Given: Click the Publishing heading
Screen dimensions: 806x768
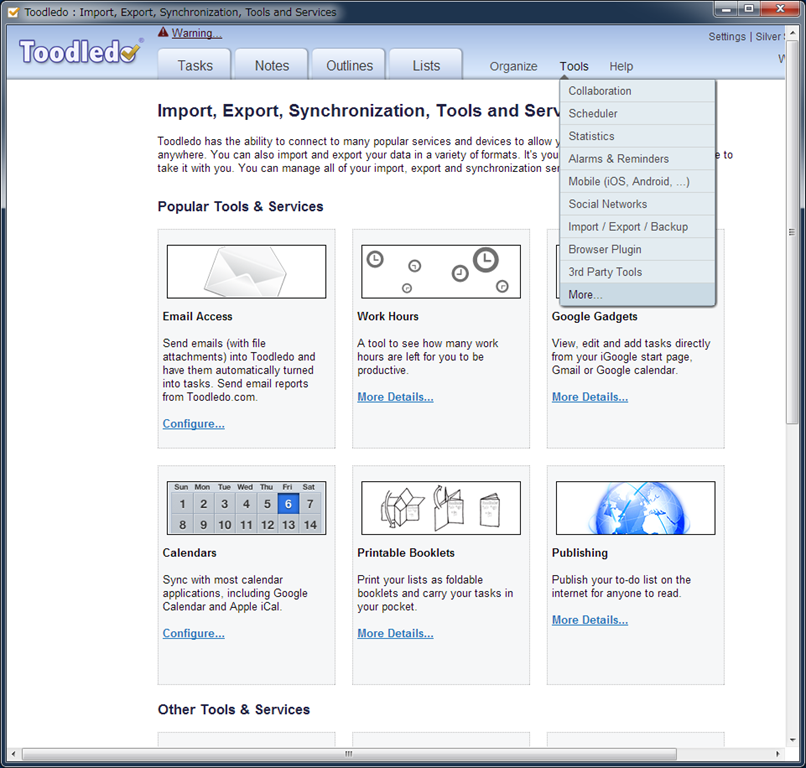Looking at the screenshot, I should click(579, 553).
